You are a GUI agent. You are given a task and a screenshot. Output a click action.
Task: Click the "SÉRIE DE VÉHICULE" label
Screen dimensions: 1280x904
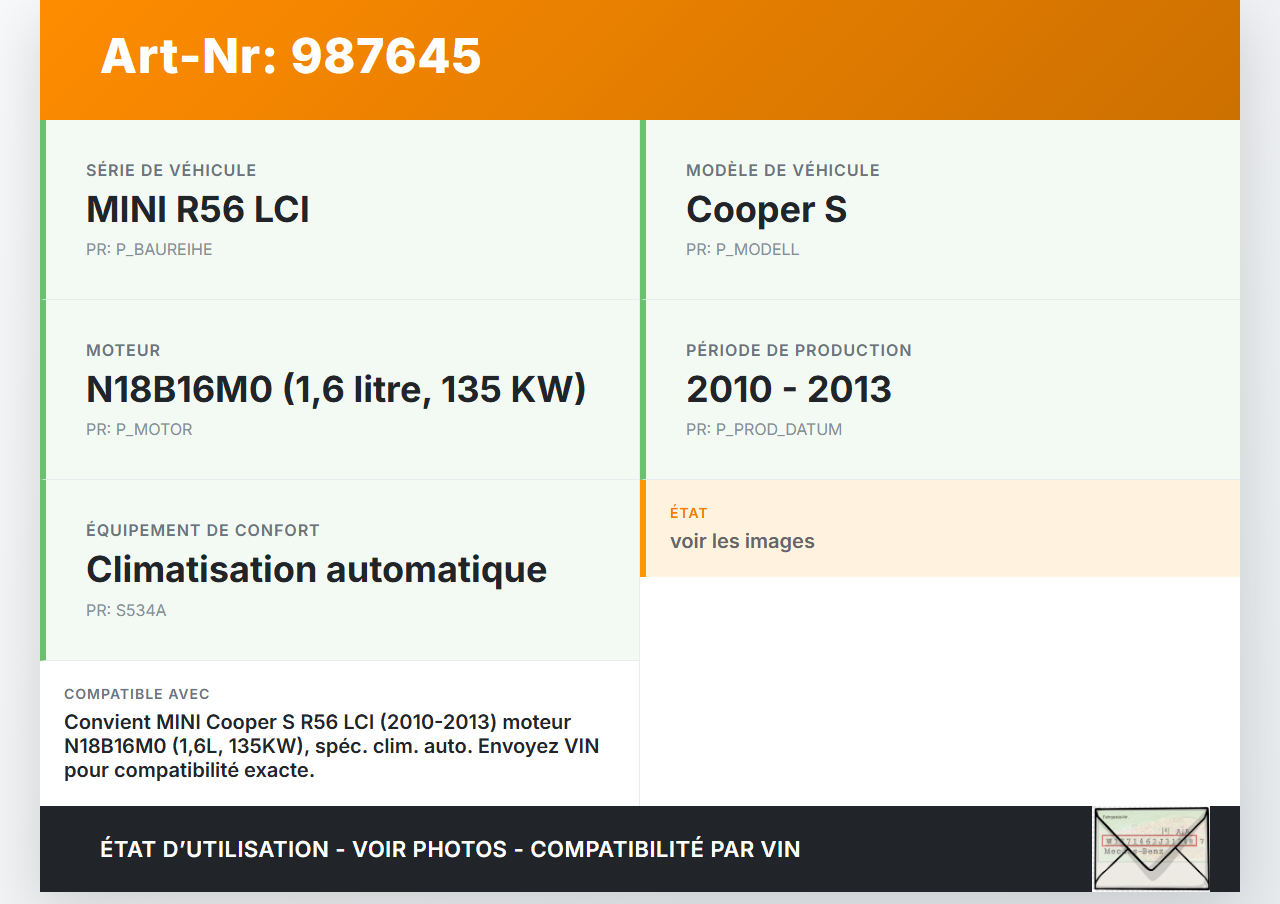171,170
